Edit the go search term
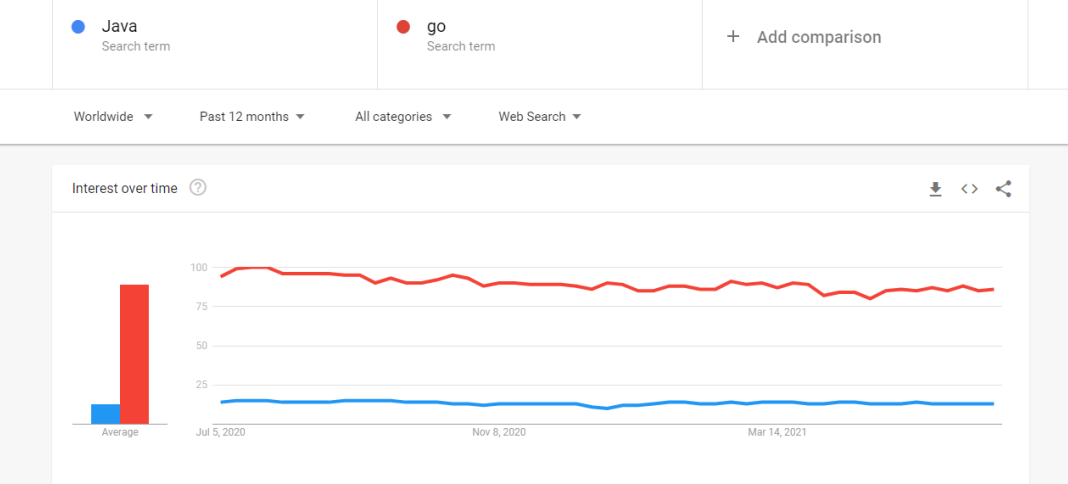The image size is (1068, 484). (x=539, y=37)
